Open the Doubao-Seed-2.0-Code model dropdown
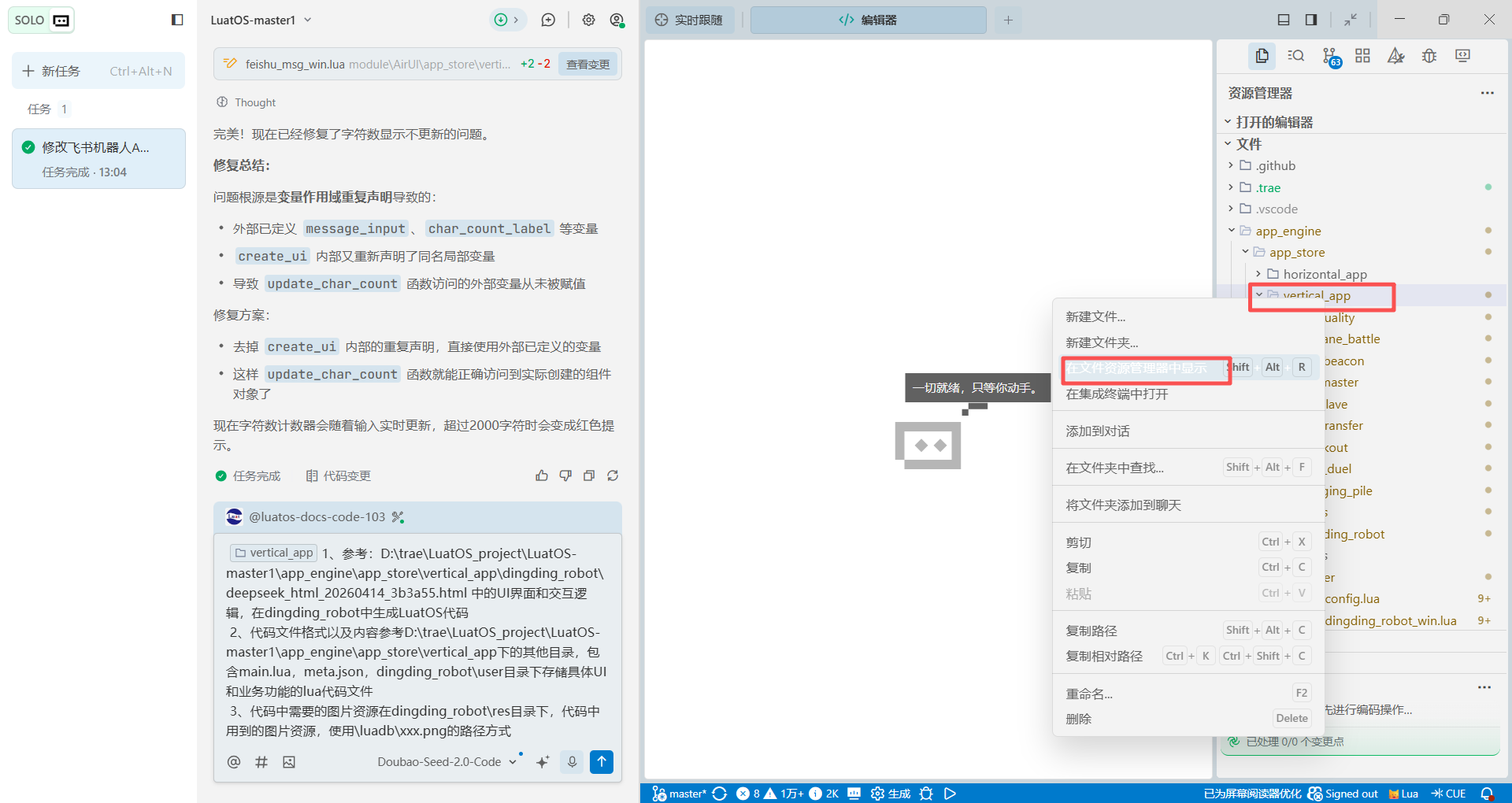1512x803 pixels. tap(447, 762)
